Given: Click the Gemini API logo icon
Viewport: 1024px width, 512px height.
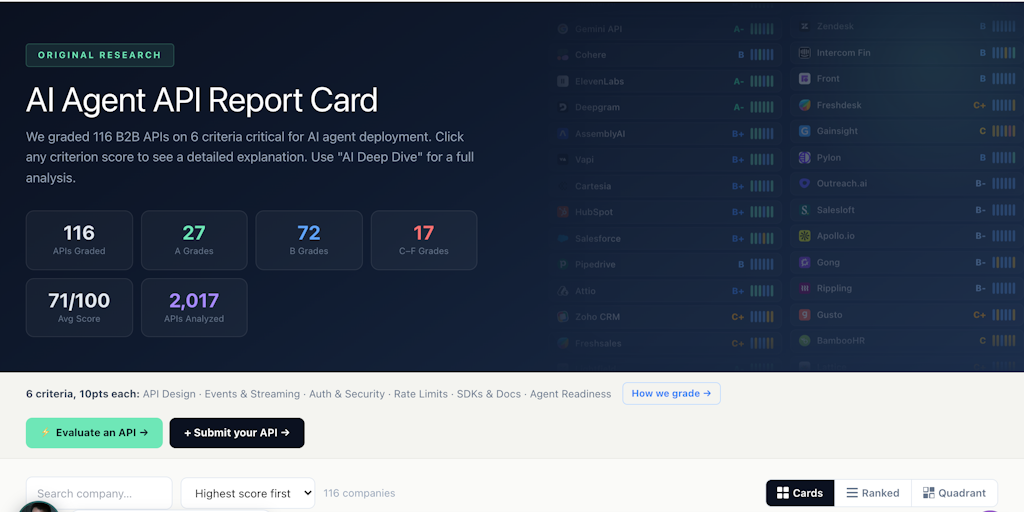Looking at the screenshot, I should 563,29.
